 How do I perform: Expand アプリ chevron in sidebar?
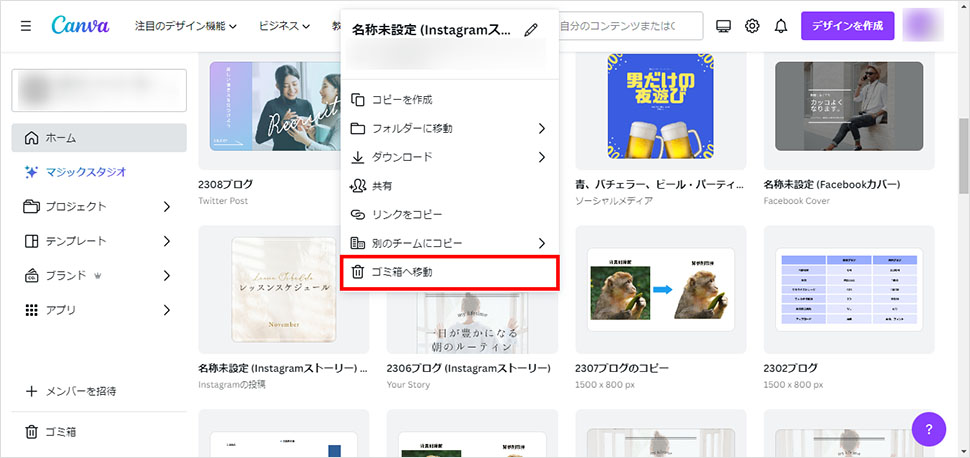coord(166,310)
